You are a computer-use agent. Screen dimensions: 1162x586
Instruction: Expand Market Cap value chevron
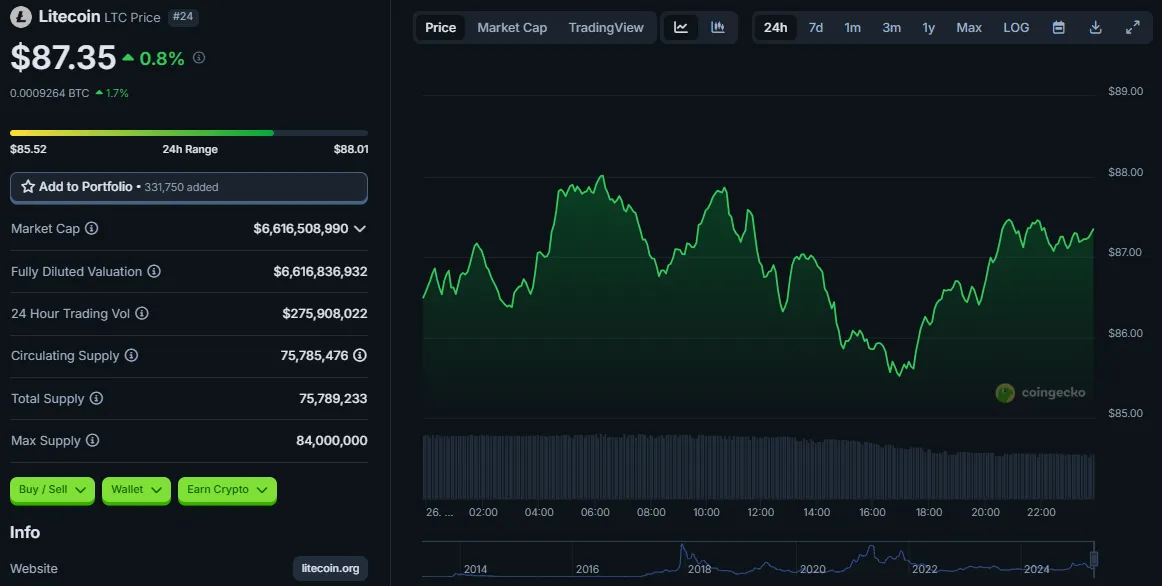click(x=360, y=229)
